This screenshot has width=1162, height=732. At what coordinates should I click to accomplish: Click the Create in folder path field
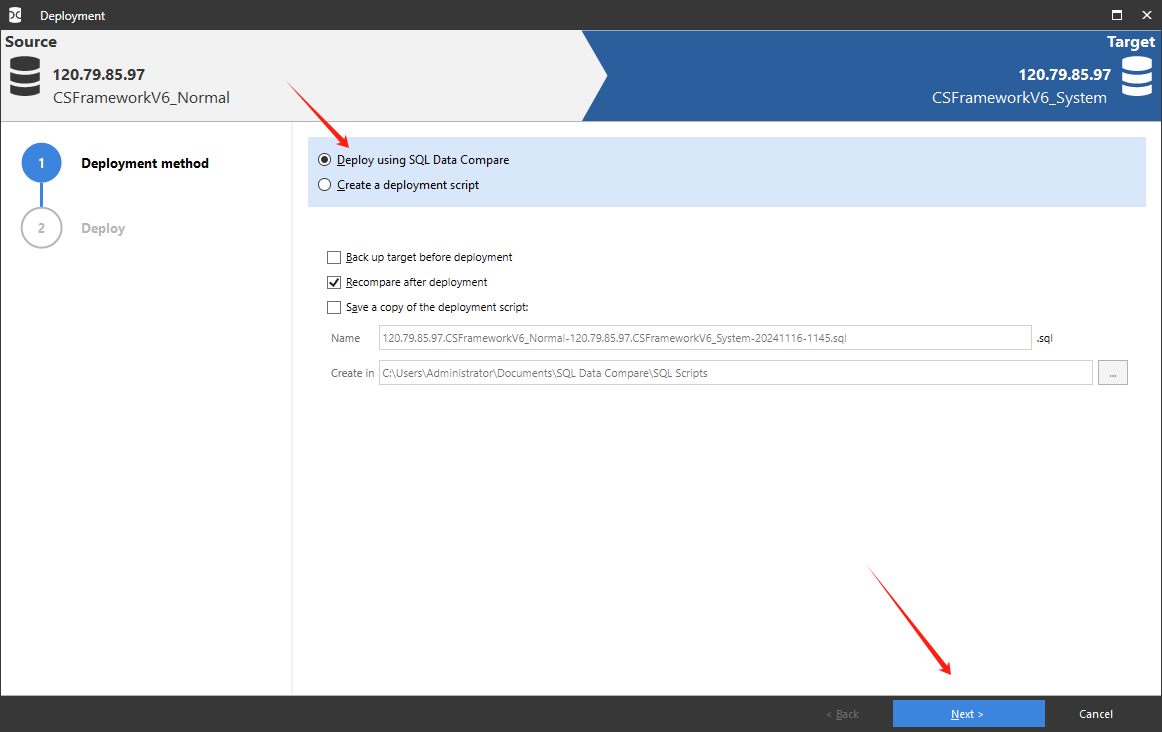tap(735, 373)
